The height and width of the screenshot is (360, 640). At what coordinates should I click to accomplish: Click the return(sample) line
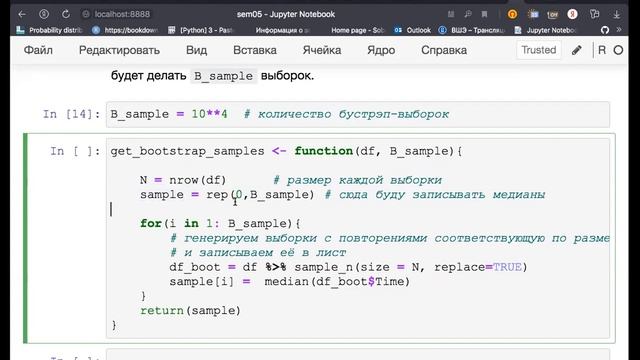tap(190, 311)
